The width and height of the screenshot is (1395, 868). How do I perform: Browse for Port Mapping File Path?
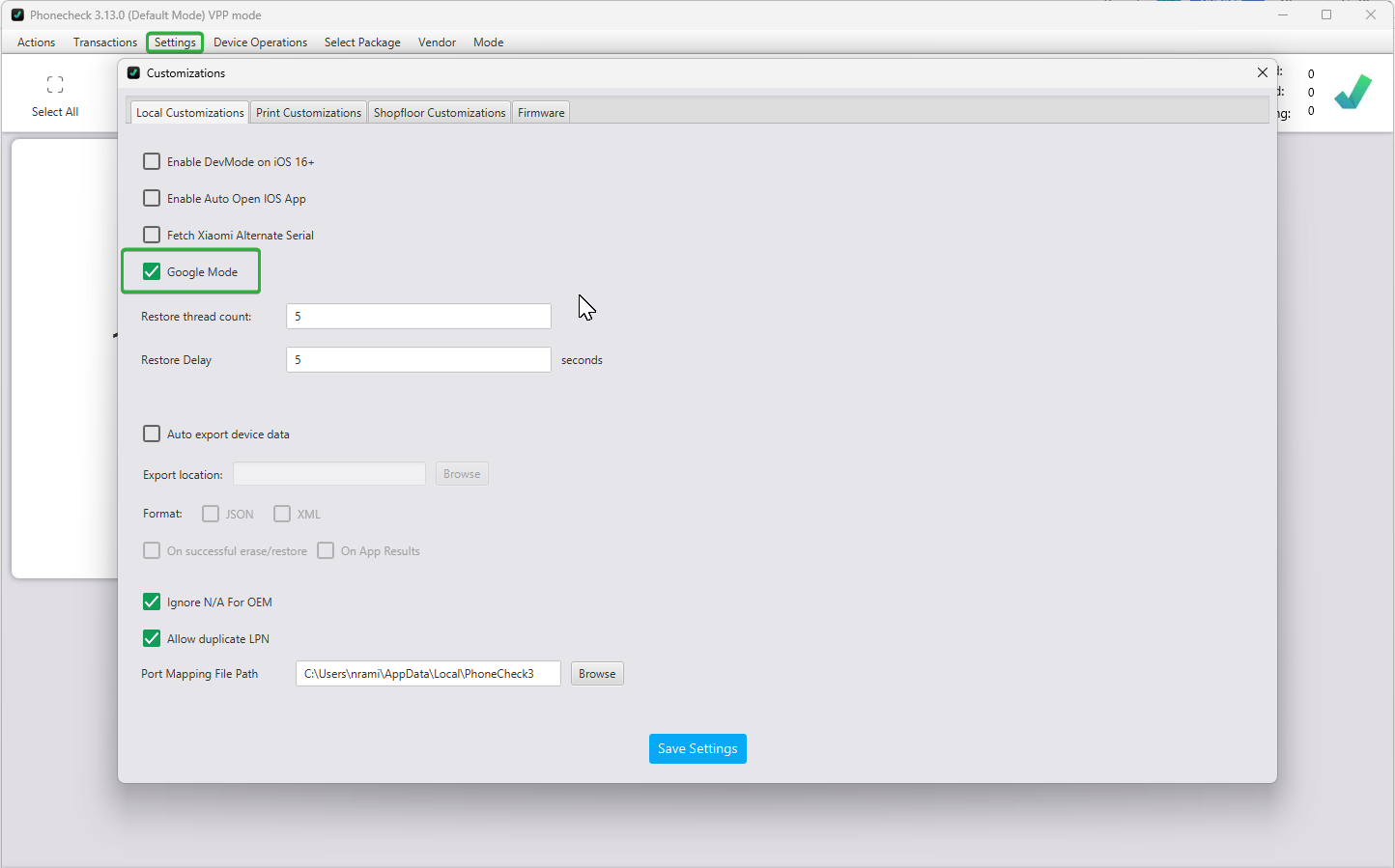pyautogui.click(x=597, y=674)
